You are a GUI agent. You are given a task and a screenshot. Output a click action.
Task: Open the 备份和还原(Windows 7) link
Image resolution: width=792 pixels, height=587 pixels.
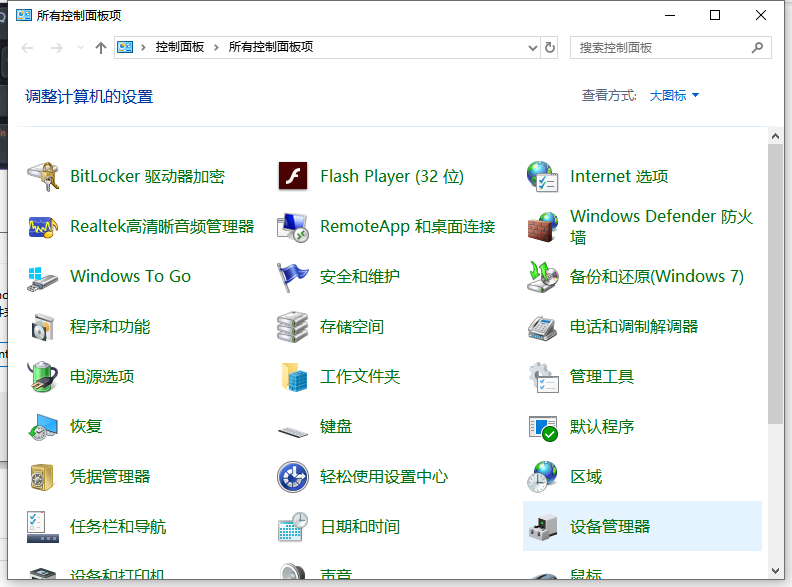tap(657, 277)
